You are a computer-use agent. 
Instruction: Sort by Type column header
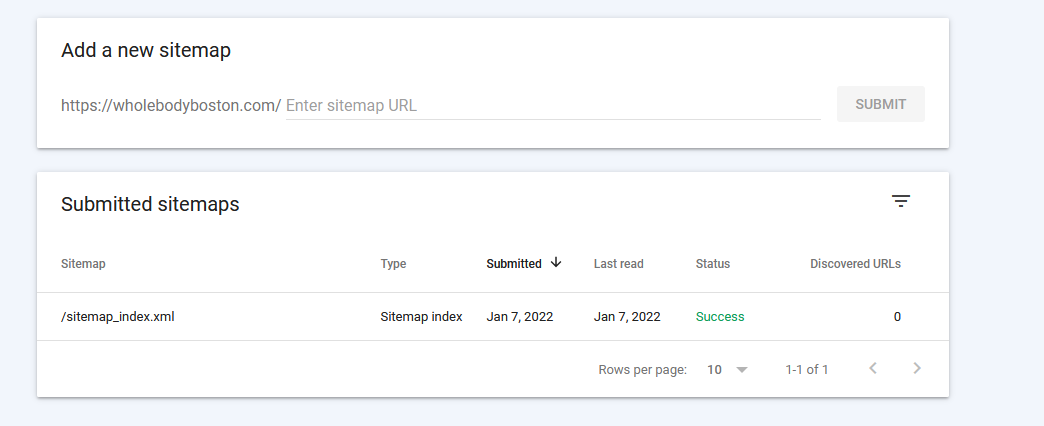pyautogui.click(x=393, y=264)
